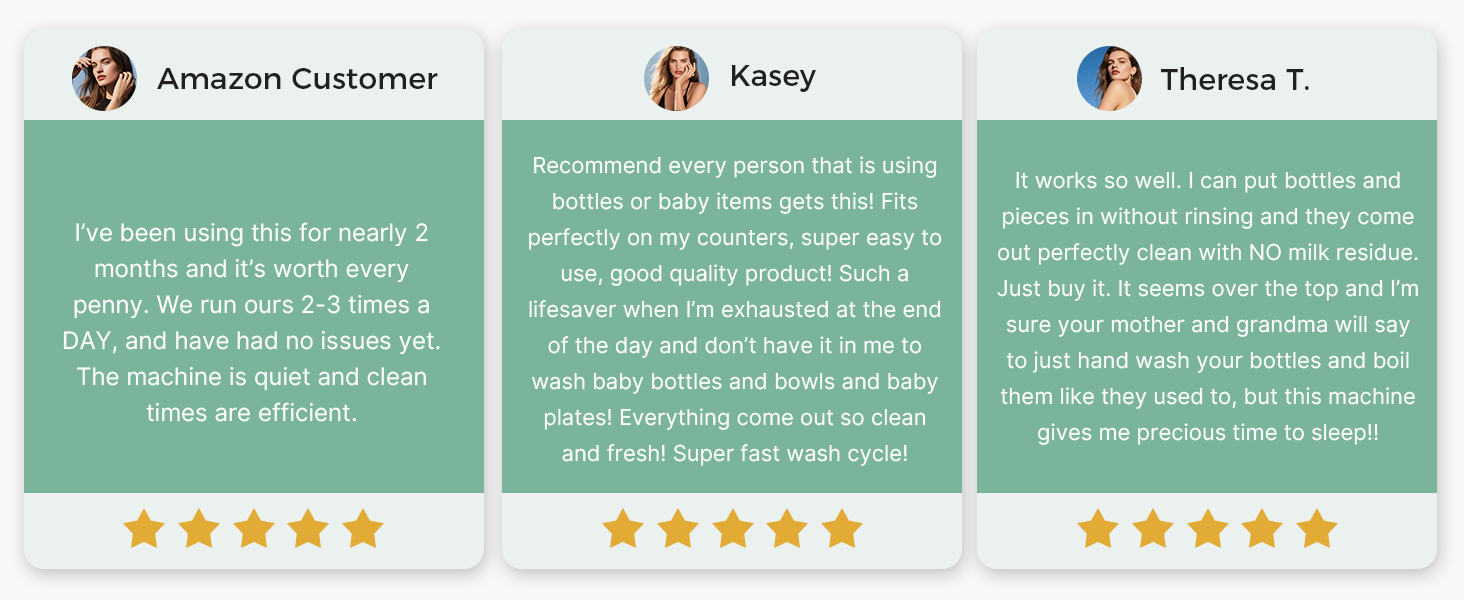Click the "Amazon Customer" reviewer name
1464x600 pixels.
pos(297,79)
